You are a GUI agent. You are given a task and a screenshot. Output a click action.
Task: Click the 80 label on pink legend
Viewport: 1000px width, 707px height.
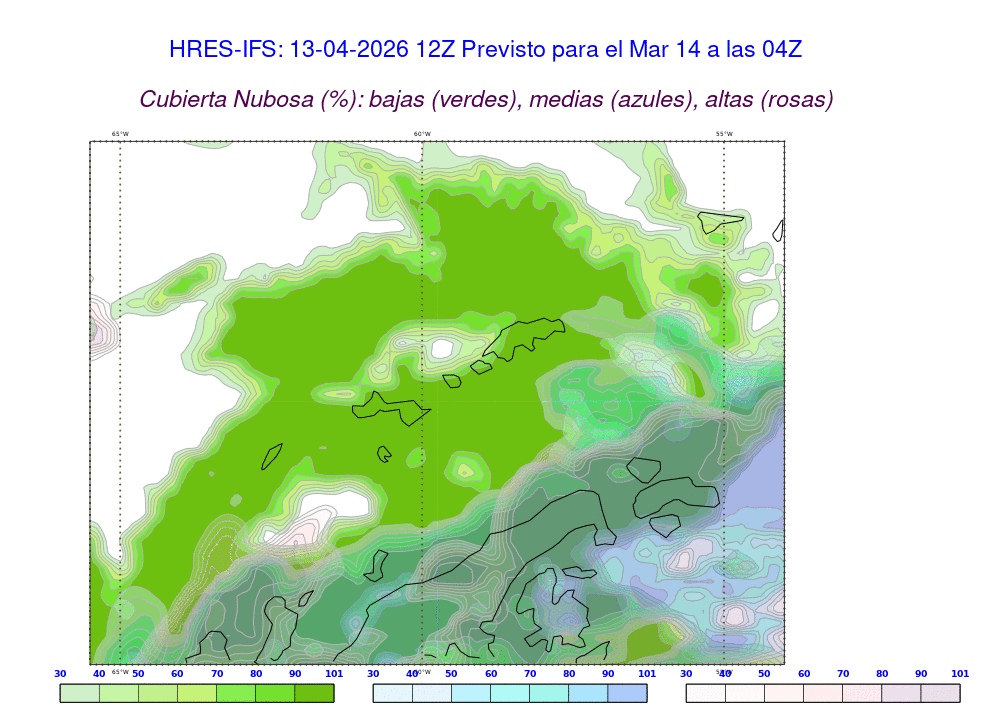coord(883,674)
